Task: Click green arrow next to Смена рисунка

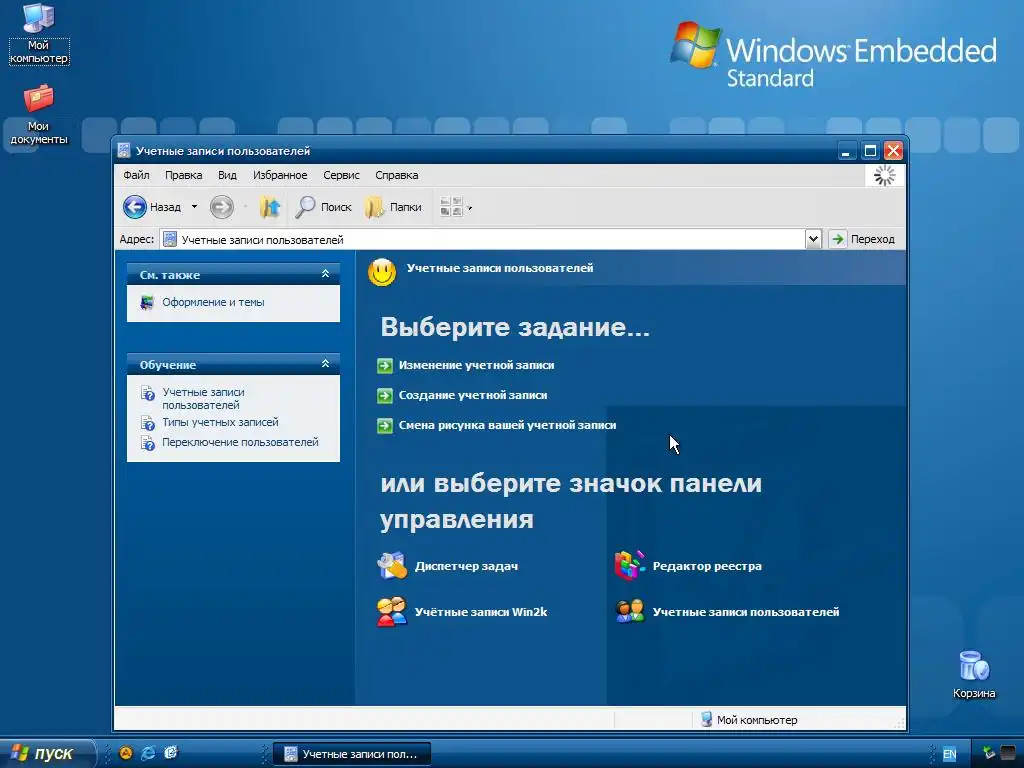Action: click(385, 426)
